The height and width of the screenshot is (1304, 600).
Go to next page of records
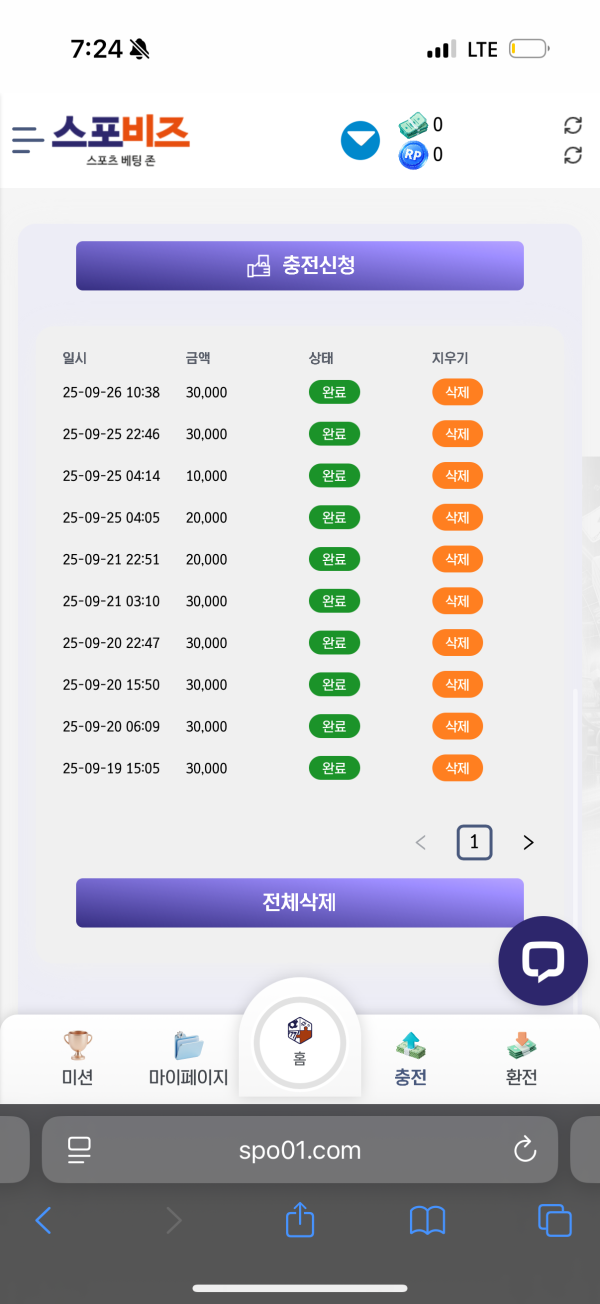pyautogui.click(x=528, y=843)
